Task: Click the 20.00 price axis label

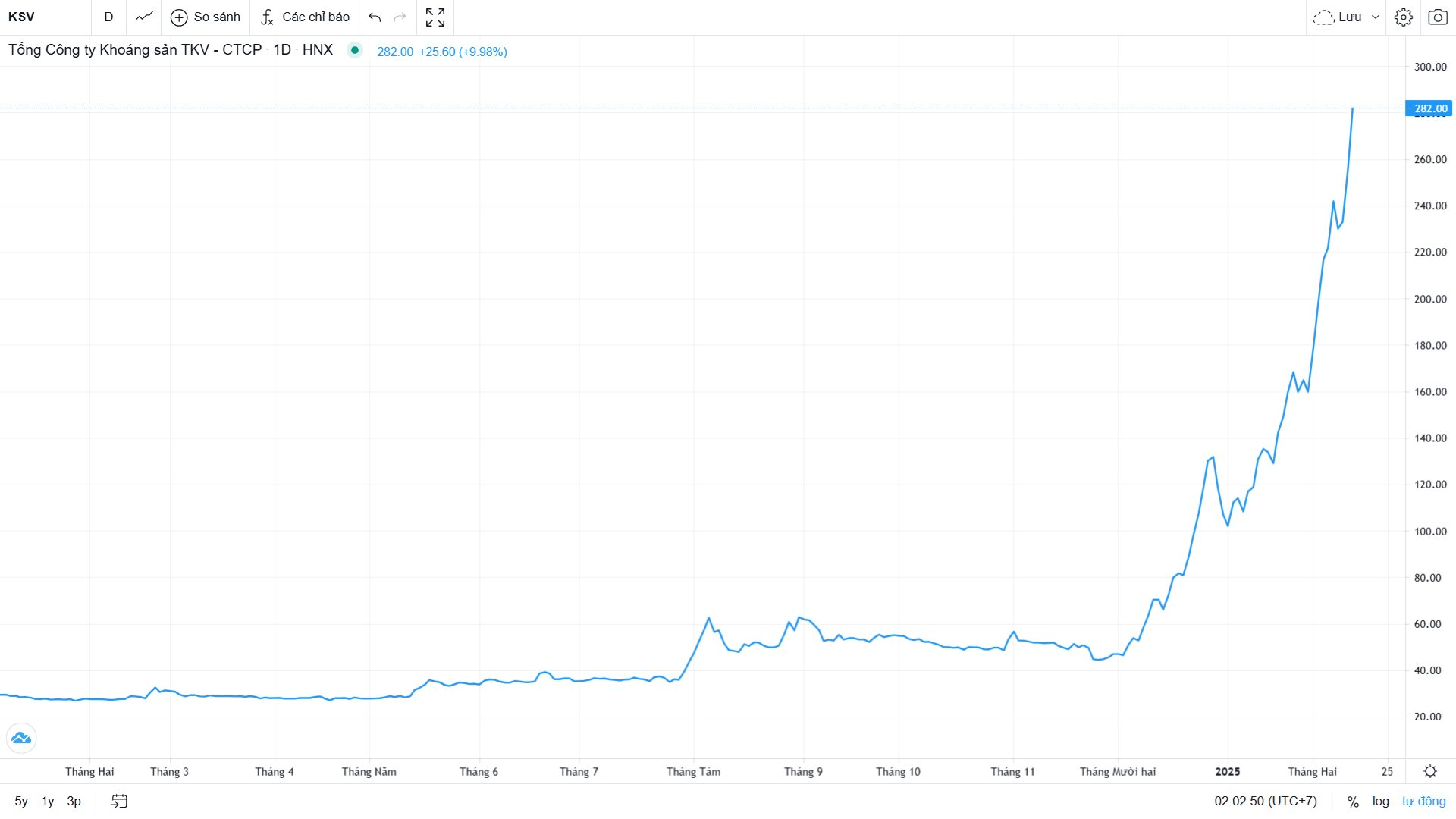Action: point(1429,717)
